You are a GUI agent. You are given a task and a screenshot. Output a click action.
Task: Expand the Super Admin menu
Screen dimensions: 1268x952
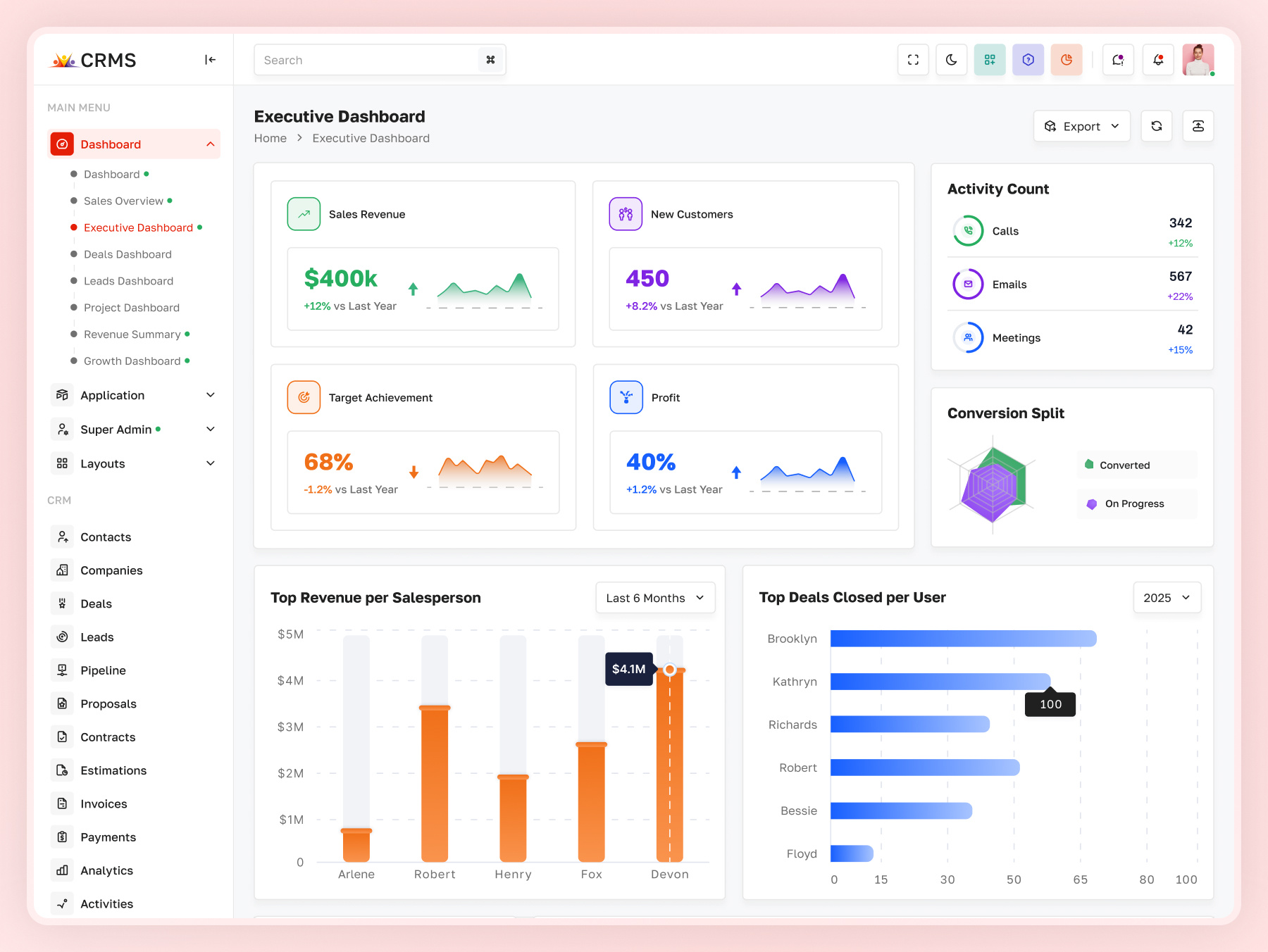134,429
